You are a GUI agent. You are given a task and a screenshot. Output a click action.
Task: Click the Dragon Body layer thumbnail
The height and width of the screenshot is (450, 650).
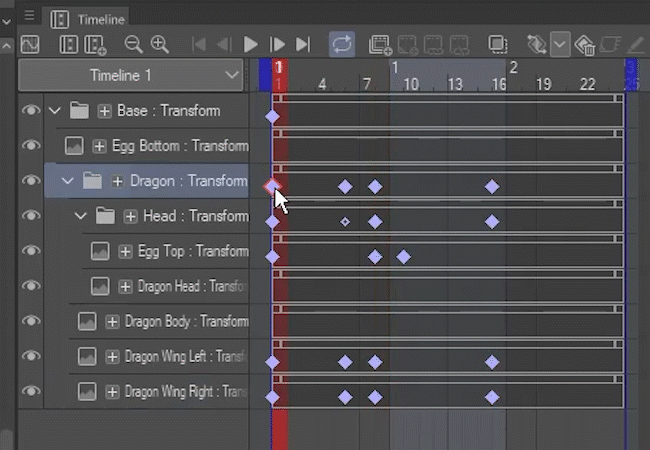pyautogui.click(x=87, y=321)
